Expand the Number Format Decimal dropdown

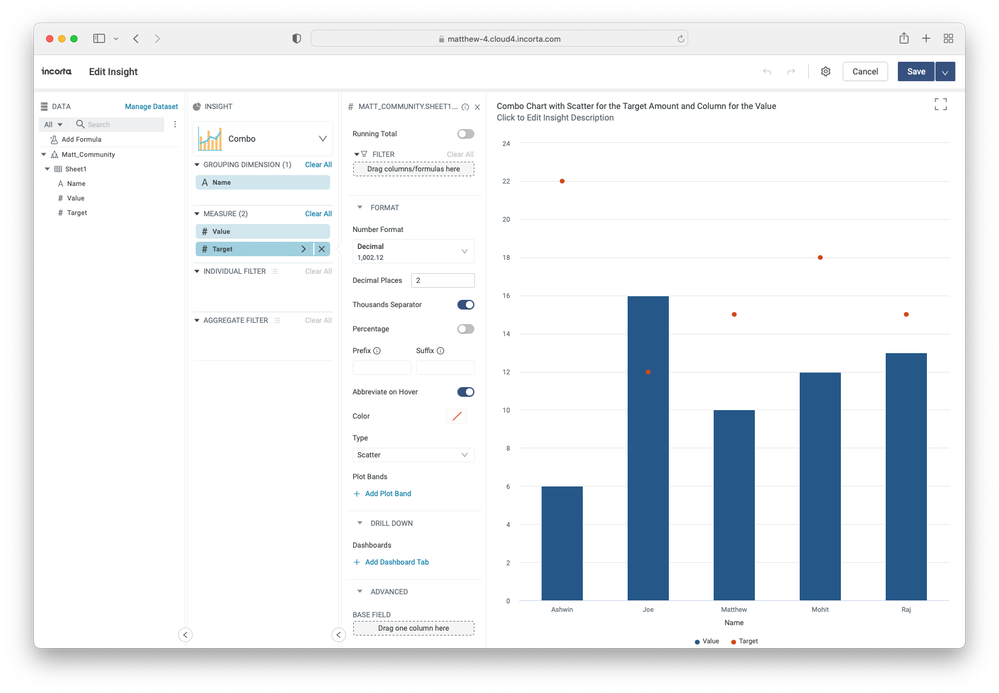coord(413,252)
